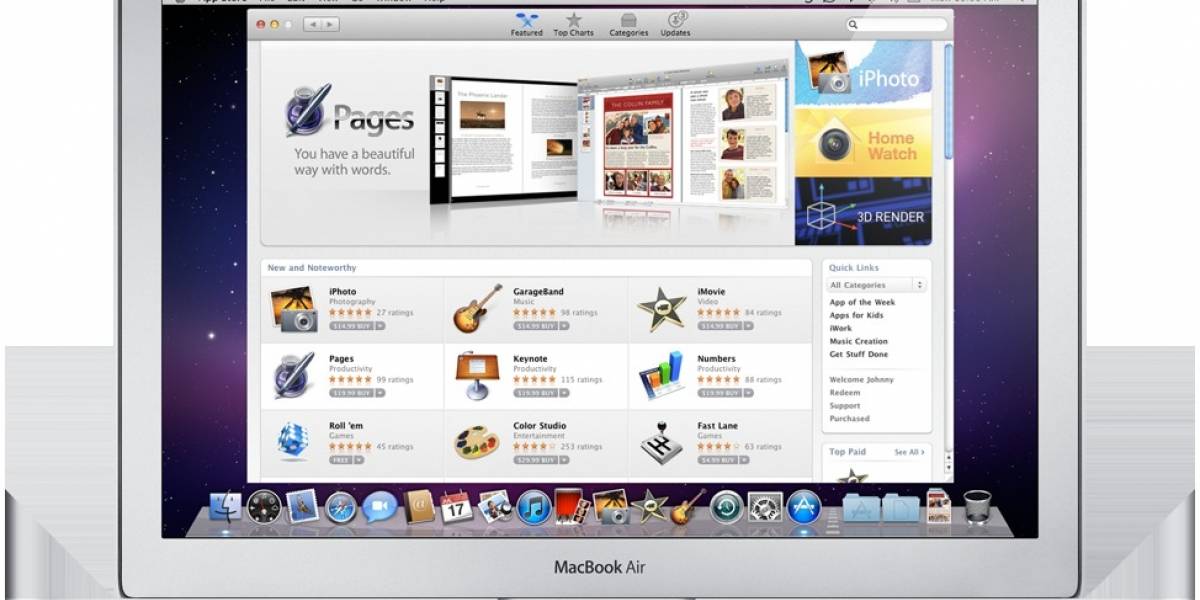Open the Pages pen icon in the app grid
Screen dimensions: 1200x600
(294, 375)
